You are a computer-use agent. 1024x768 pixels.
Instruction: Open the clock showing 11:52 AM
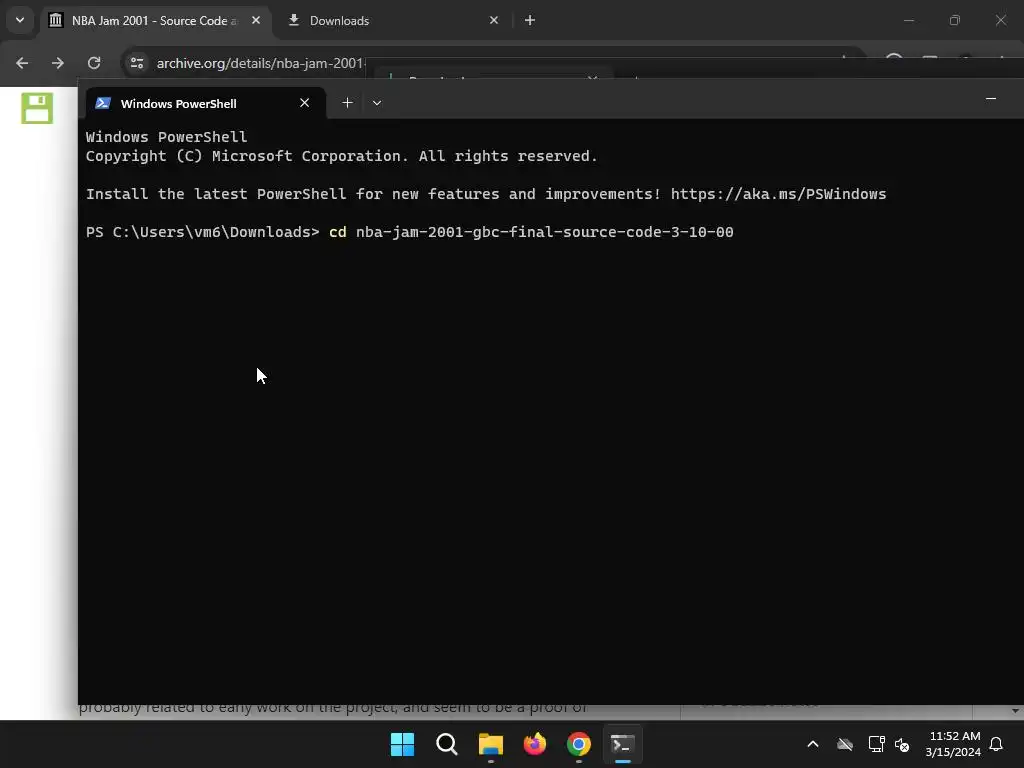click(953, 744)
